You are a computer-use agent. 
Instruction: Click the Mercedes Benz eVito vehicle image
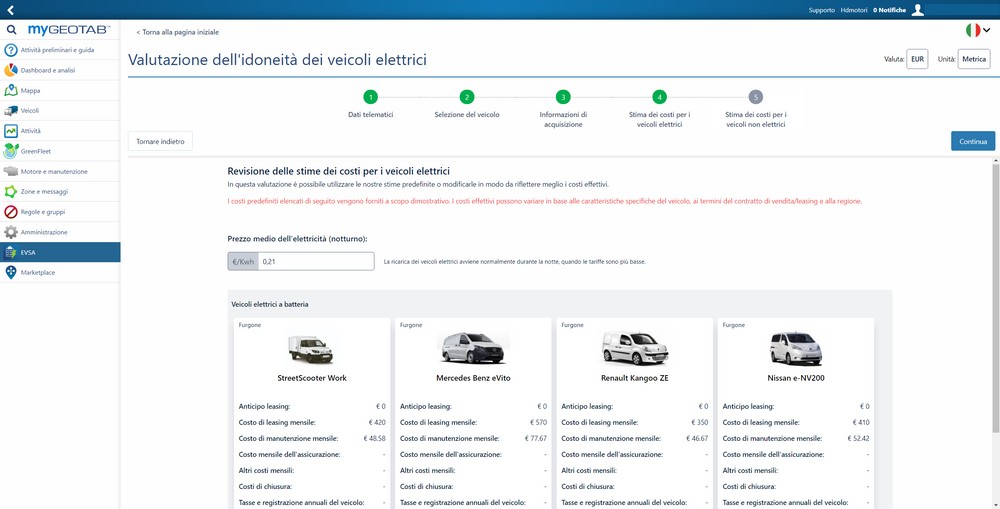pyautogui.click(x=473, y=348)
